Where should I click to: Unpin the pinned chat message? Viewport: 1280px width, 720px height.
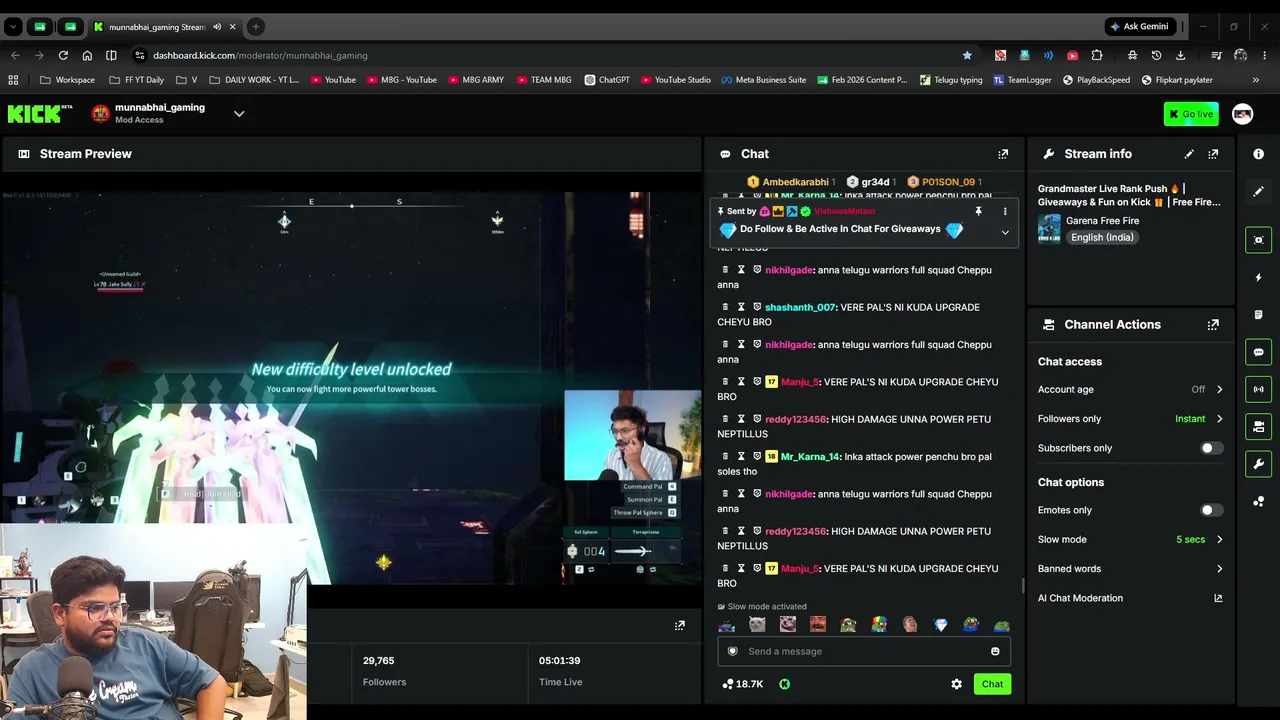tap(978, 212)
